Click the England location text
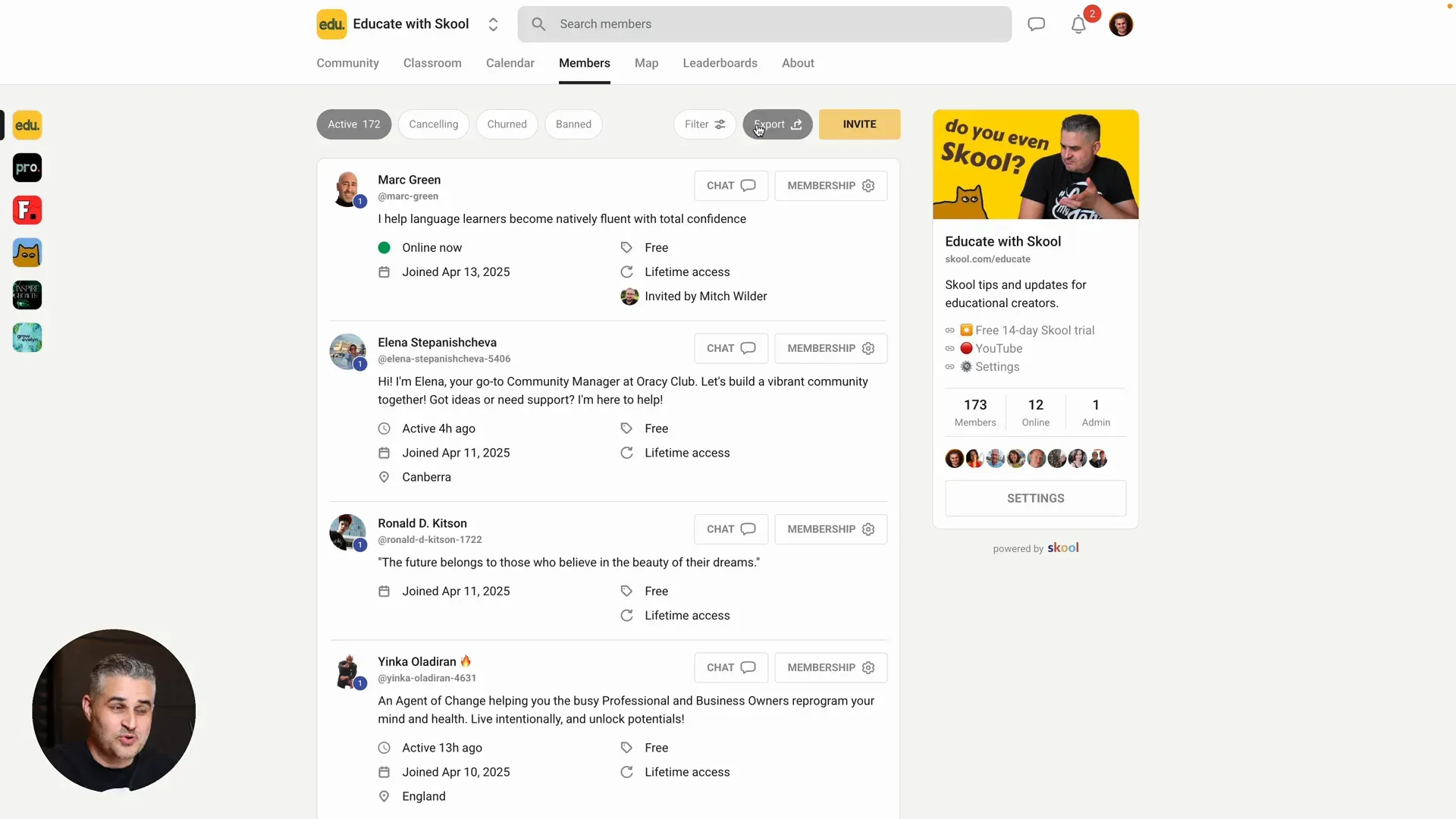This screenshot has width=1456, height=819. tap(423, 796)
